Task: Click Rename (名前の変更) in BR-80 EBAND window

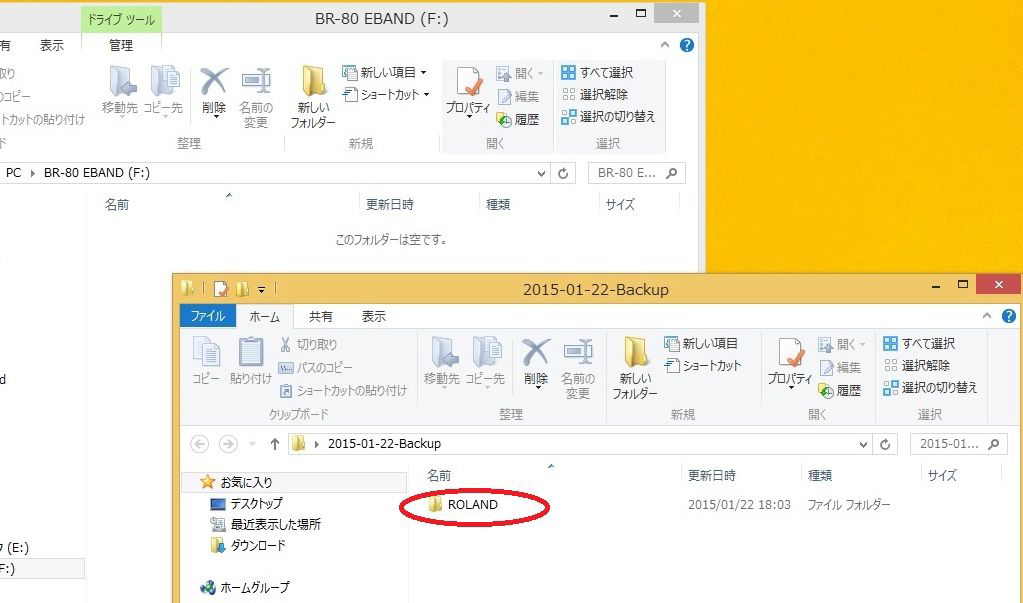Action: (256, 98)
